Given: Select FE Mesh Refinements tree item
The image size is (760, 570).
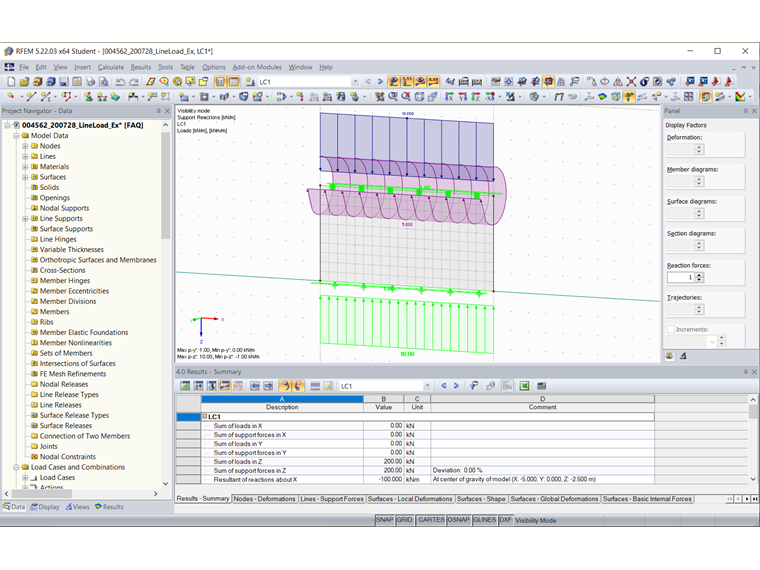Looking at the screenshot, I should (73, 374).
